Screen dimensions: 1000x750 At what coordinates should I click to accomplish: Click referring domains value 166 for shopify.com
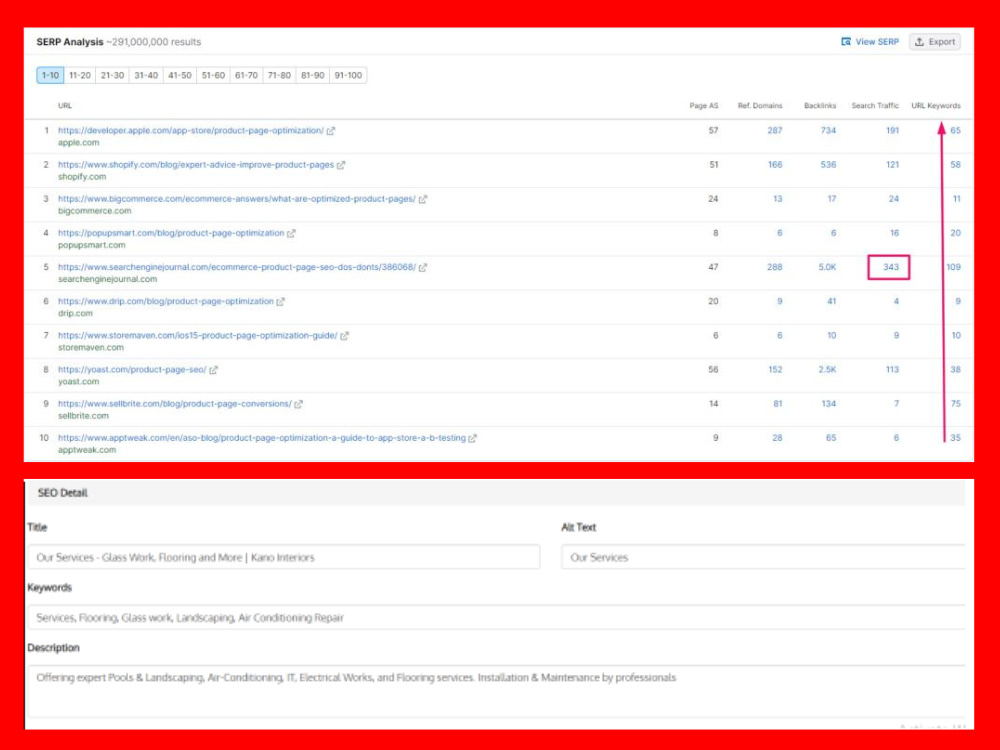774,165
